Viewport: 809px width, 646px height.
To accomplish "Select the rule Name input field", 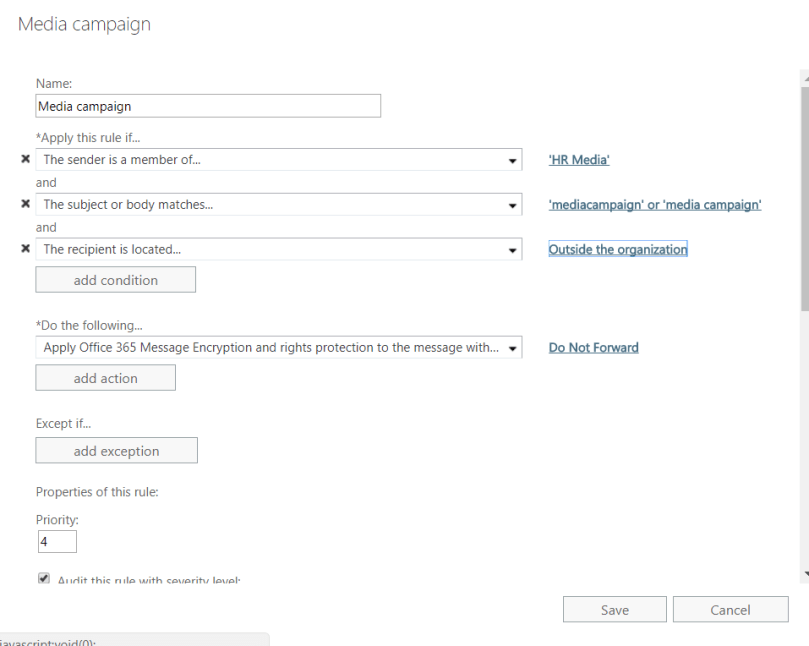I will click(x=207, y=105).
